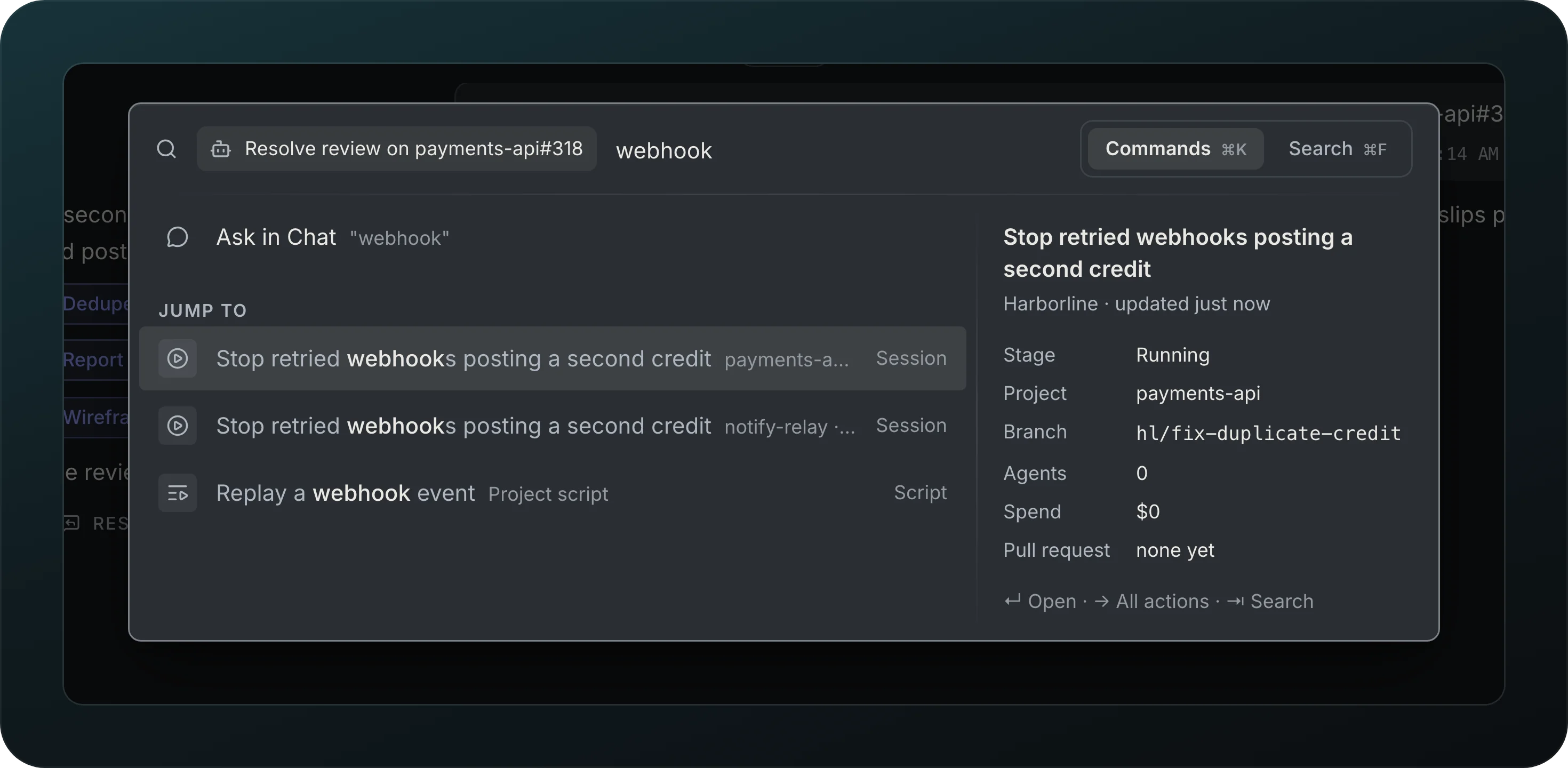Click the preview title Stop retried webhooks posting
The width and height of the screenshot is (1568, 768).
tap(1178, 253)
